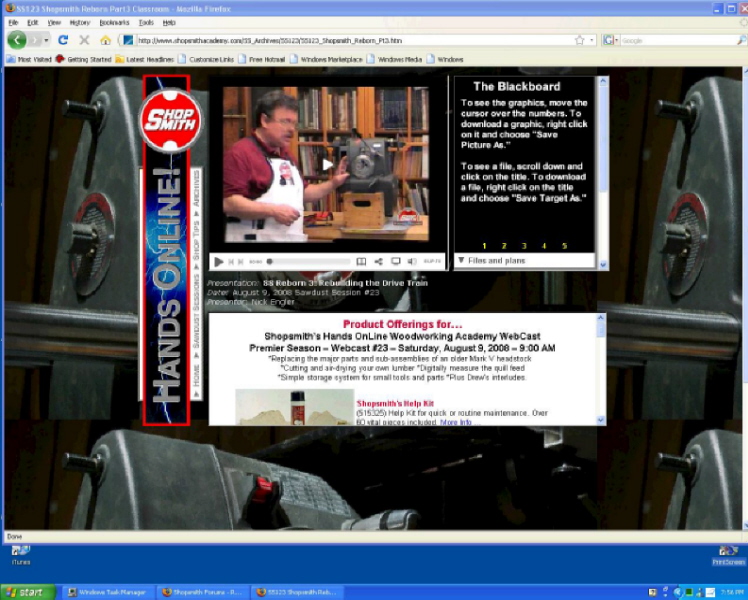Open the search engine selector dropdown
Screen dimensions: 748x600
point(611,41)
